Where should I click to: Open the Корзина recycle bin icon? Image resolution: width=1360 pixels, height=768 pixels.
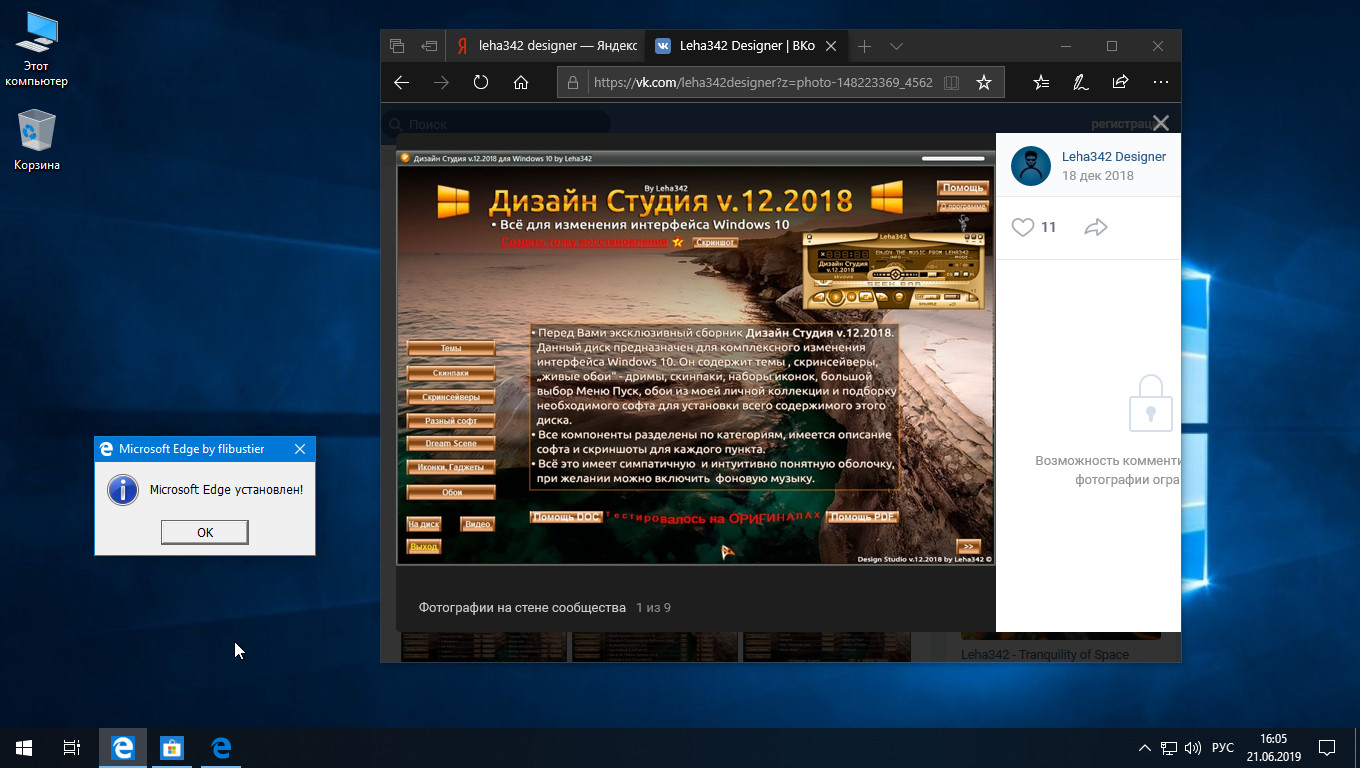[37, 141]
